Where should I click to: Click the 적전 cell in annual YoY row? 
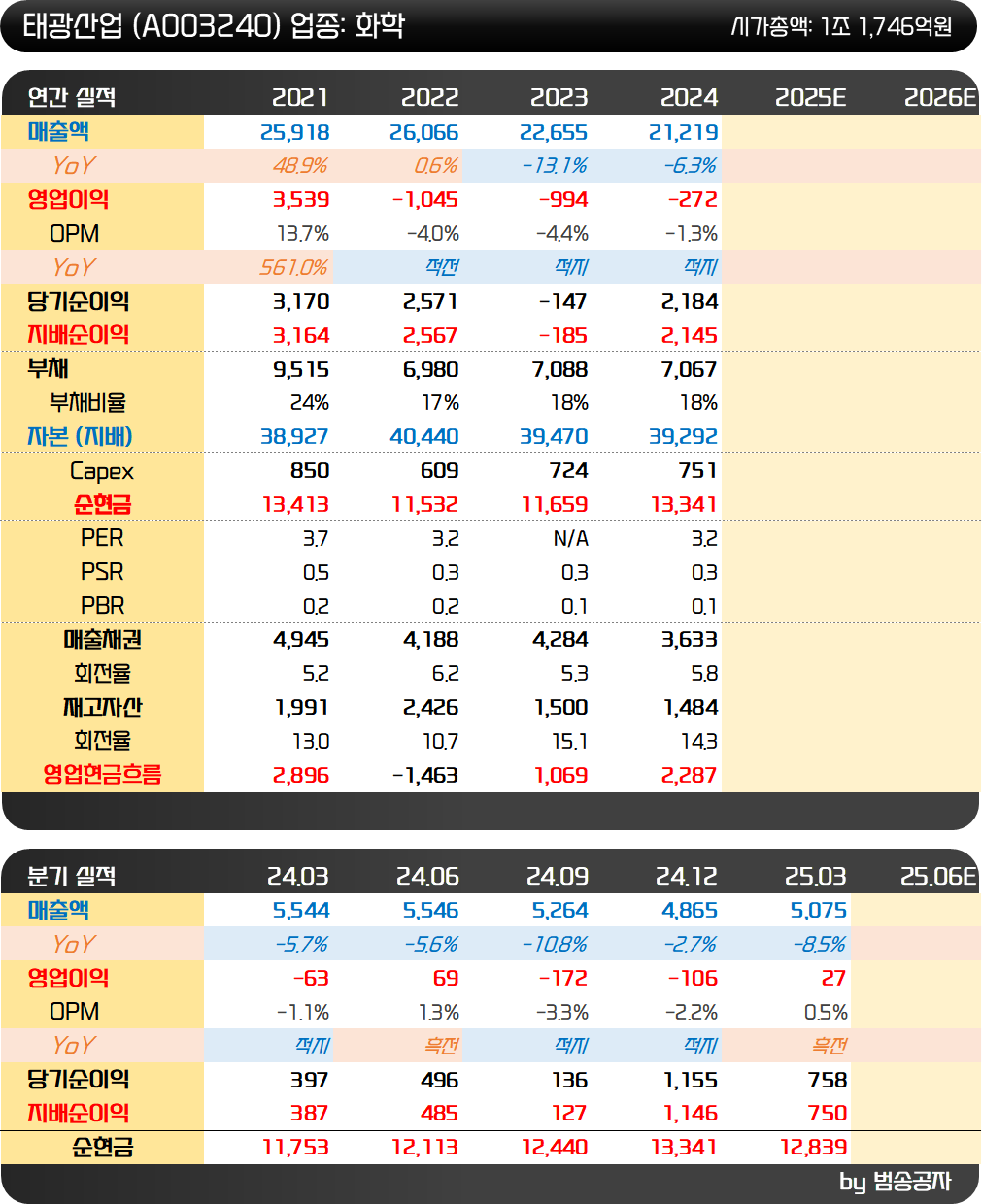442,267
